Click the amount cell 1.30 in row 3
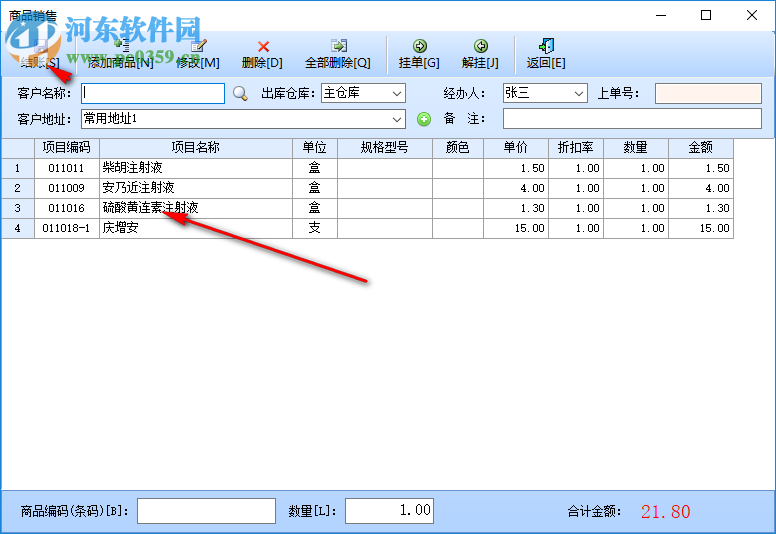 [701, 208]
